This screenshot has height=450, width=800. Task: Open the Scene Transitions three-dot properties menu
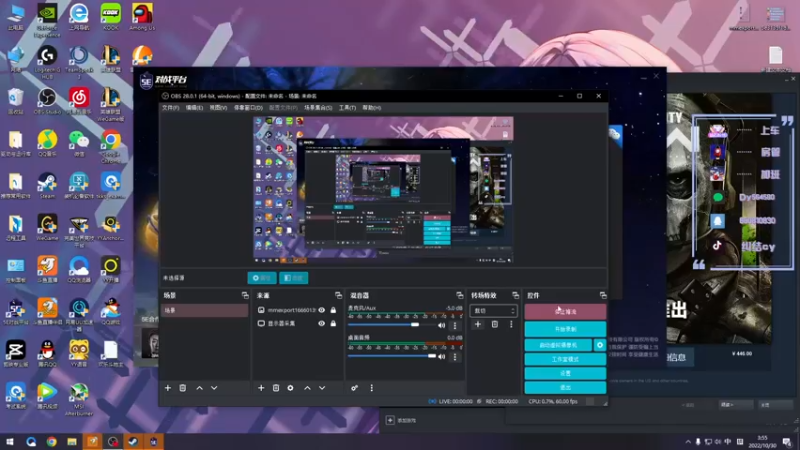511,324
